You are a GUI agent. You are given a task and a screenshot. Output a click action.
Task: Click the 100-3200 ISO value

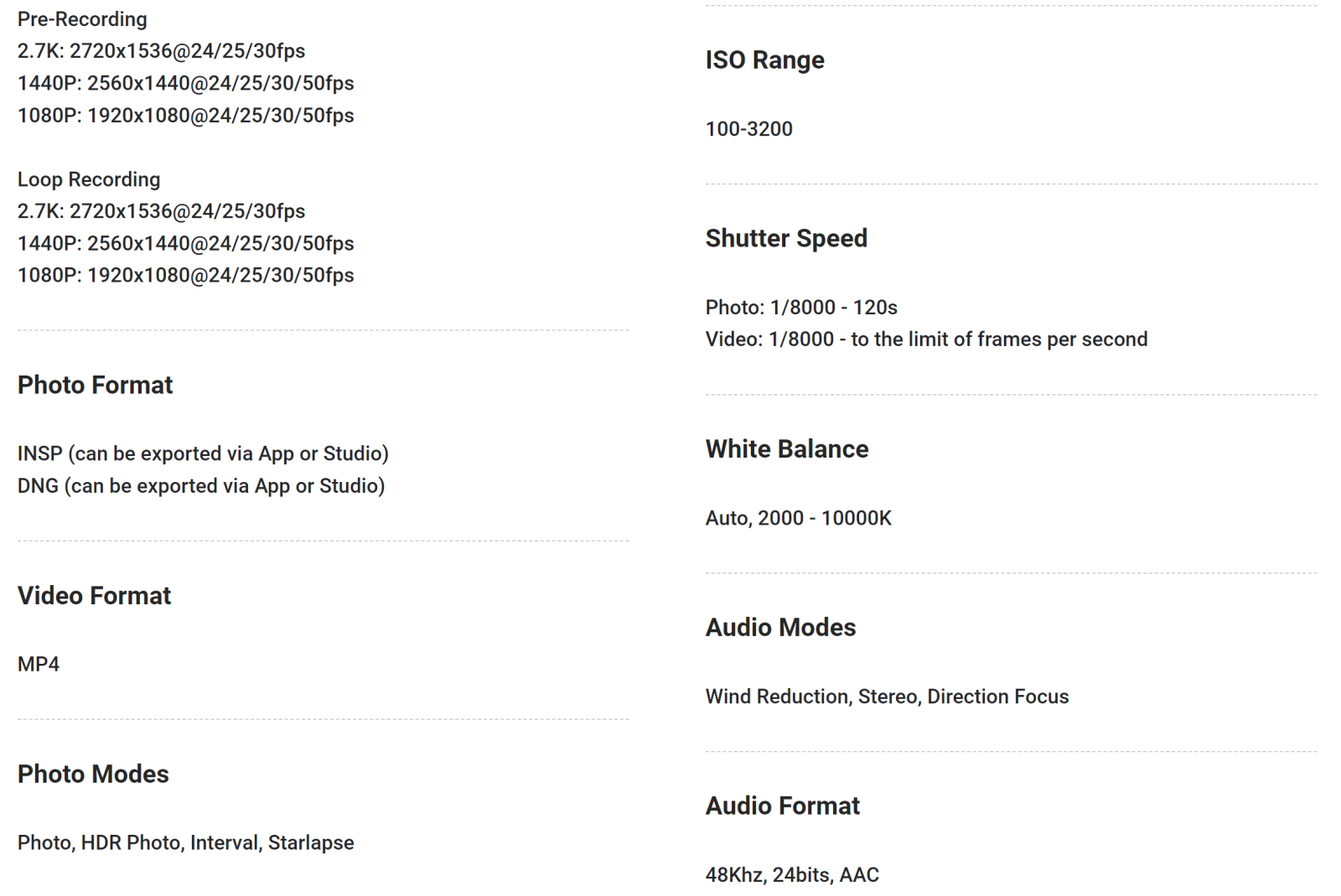[748, 129]
